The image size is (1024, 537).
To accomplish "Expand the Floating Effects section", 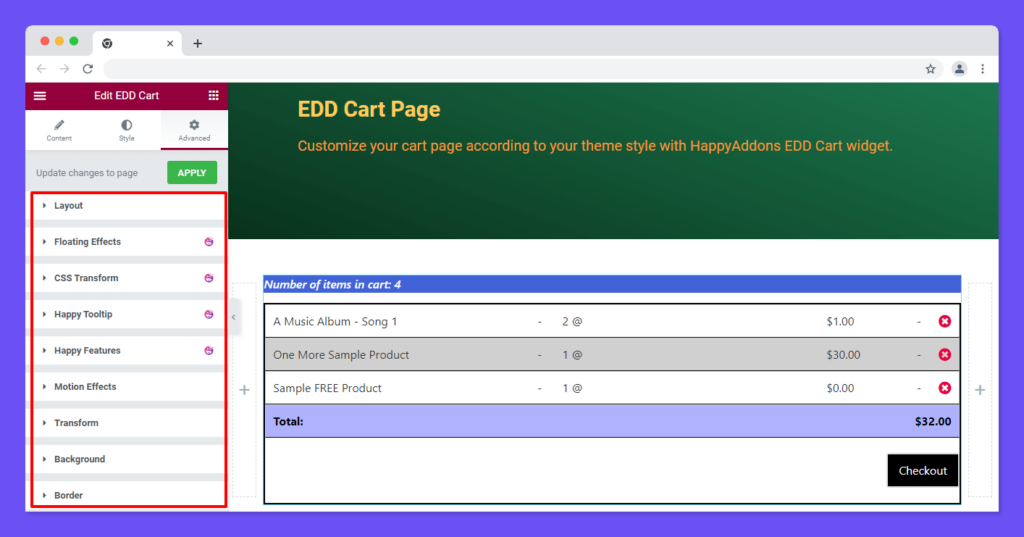I will (x=128, y=242).
